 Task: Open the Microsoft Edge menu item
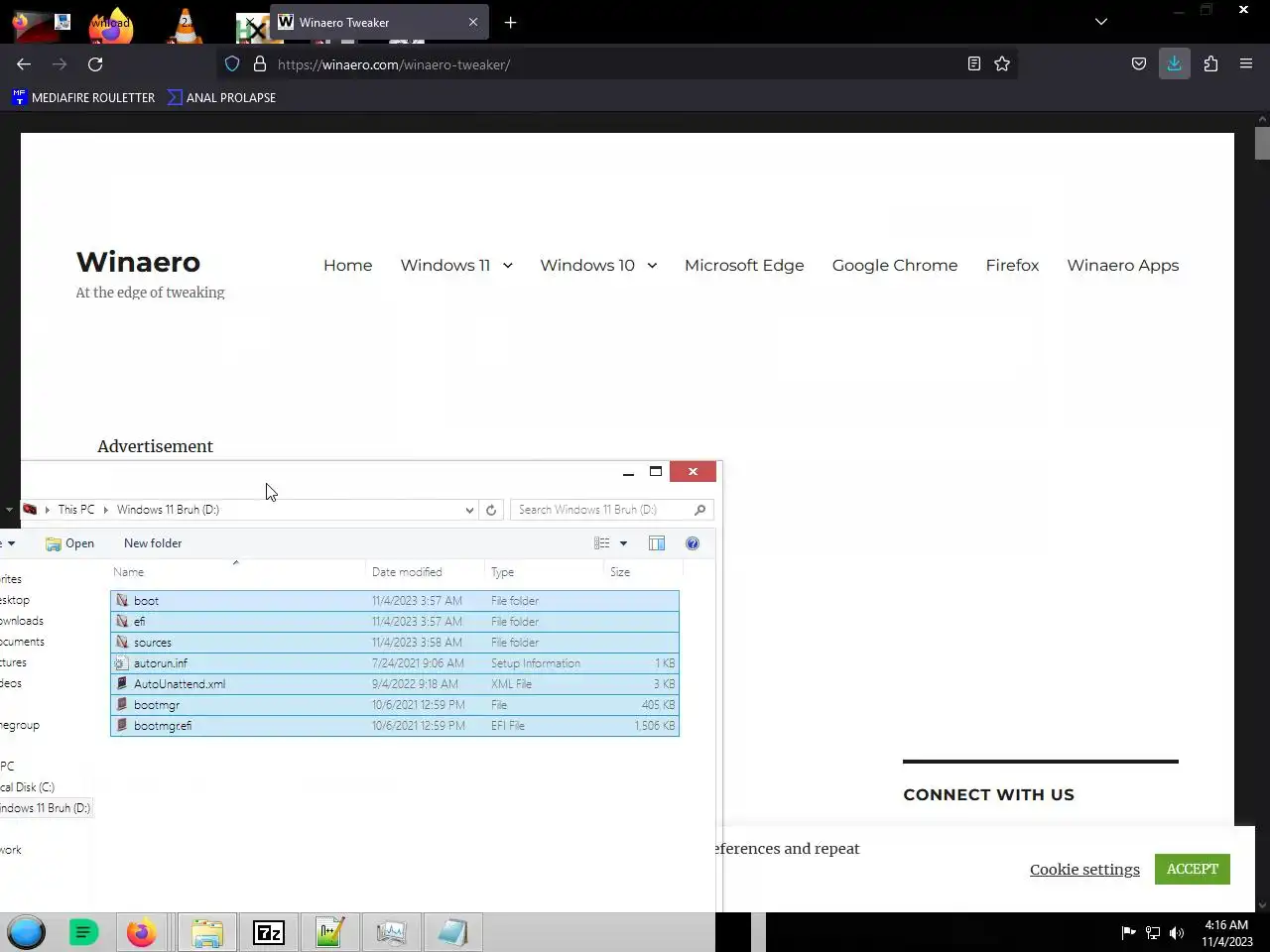tap(744, 265)
